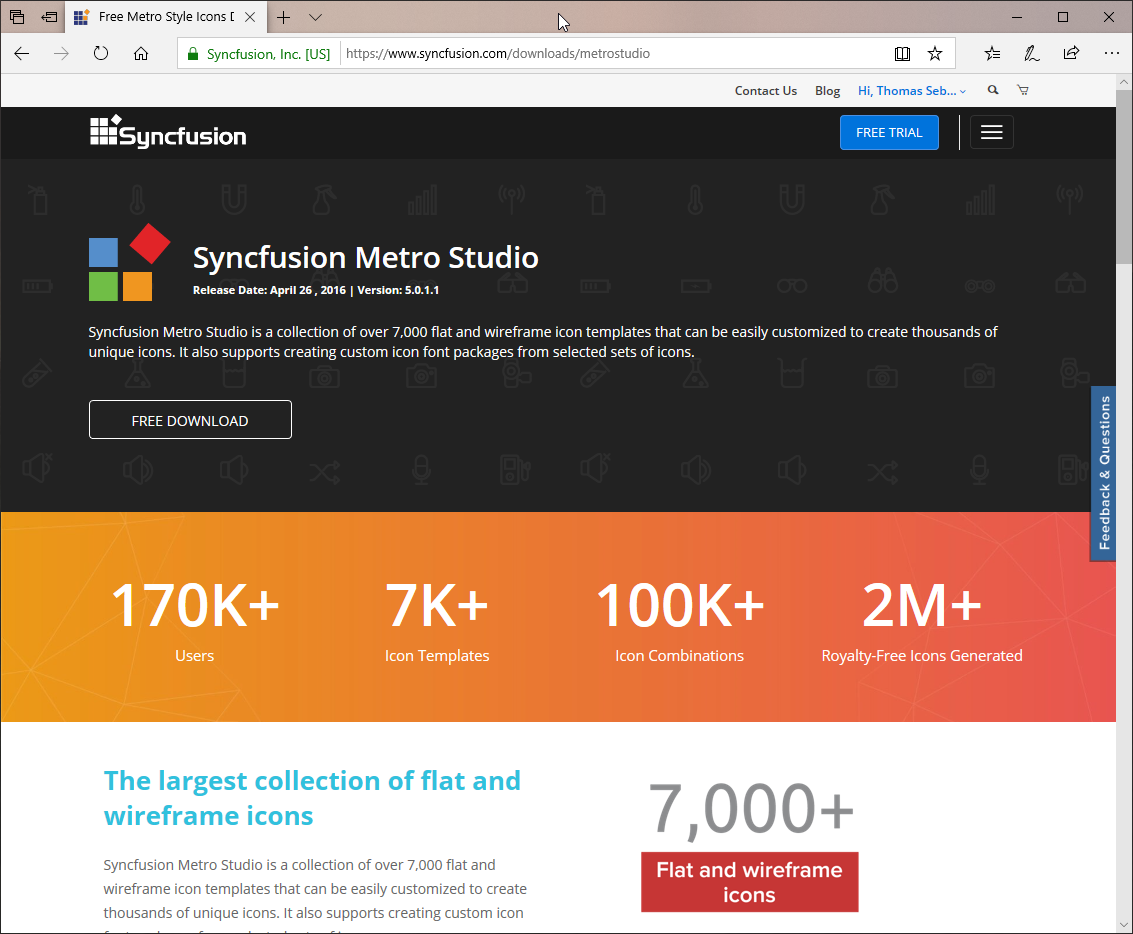
Task: Go to browser Home page icon
Action: tap(141, 54)
